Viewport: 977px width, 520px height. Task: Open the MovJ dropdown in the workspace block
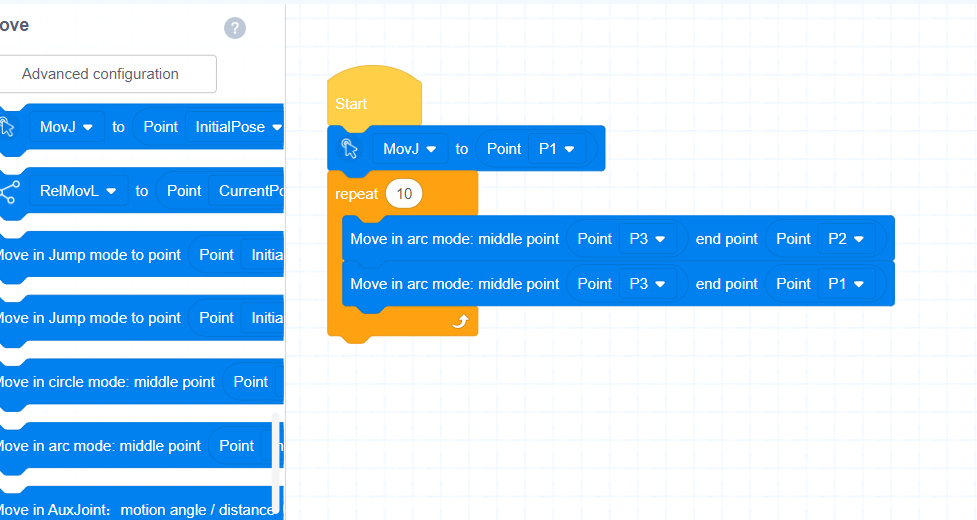click(410, 149)
